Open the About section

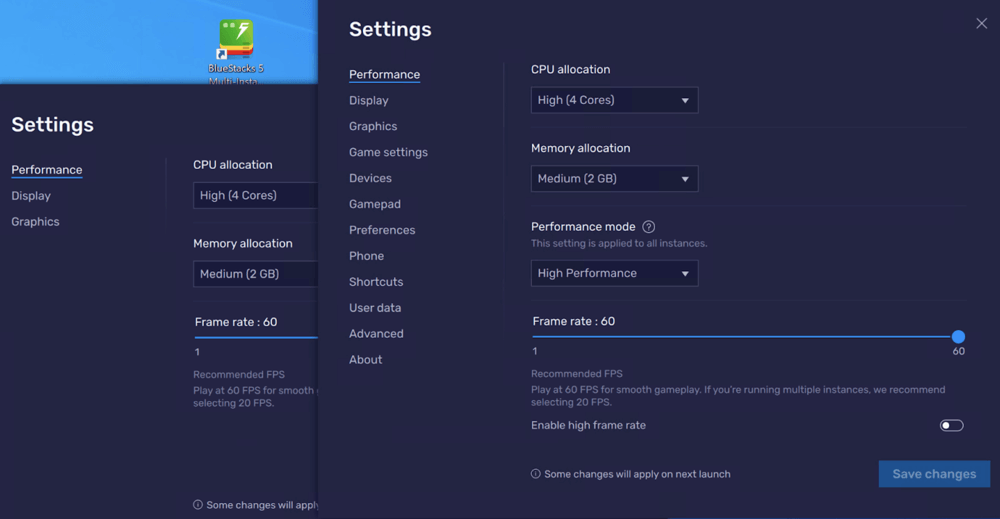click(365, 360)
